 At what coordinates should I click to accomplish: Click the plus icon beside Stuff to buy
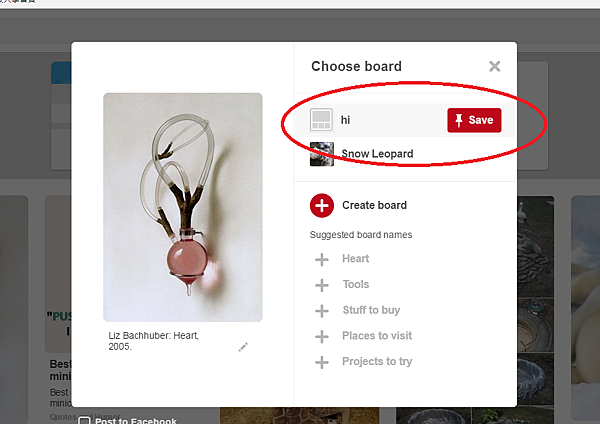pyautogui.click(x=322, y=311)
